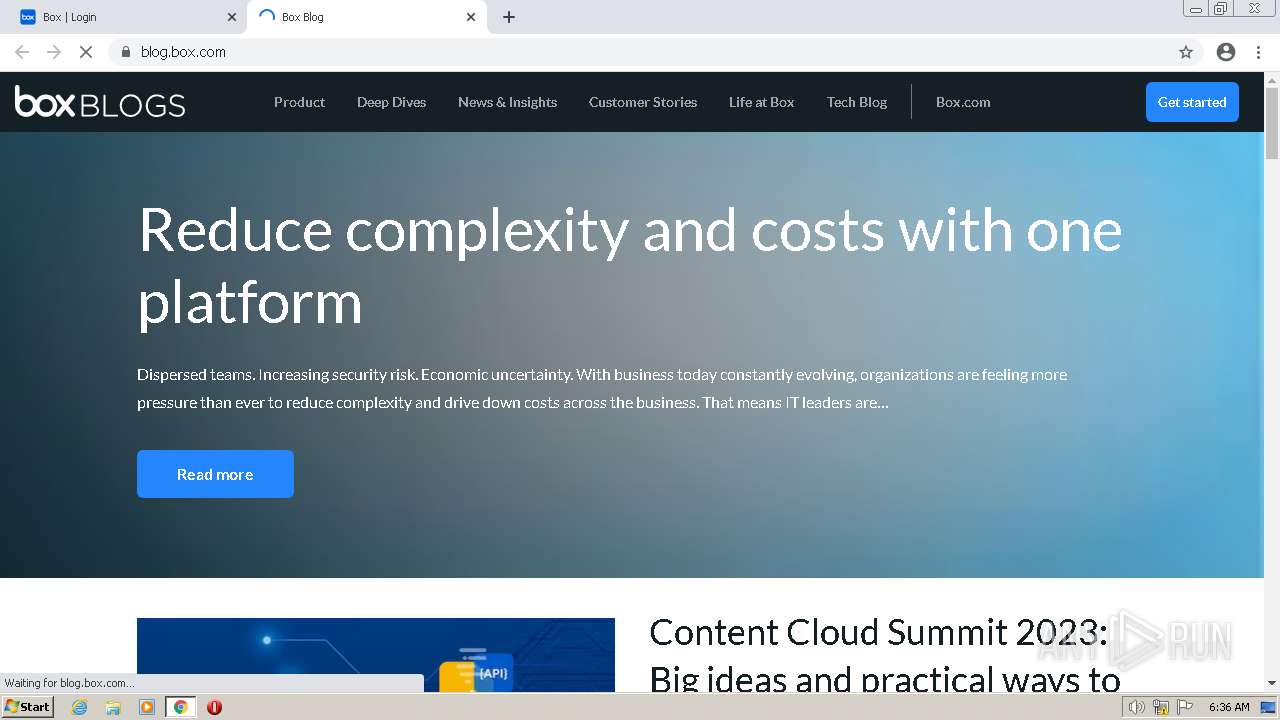1280x720 pixels.
Task: Open Windows Explorer folder on taskbar
Action: [113, 707]
